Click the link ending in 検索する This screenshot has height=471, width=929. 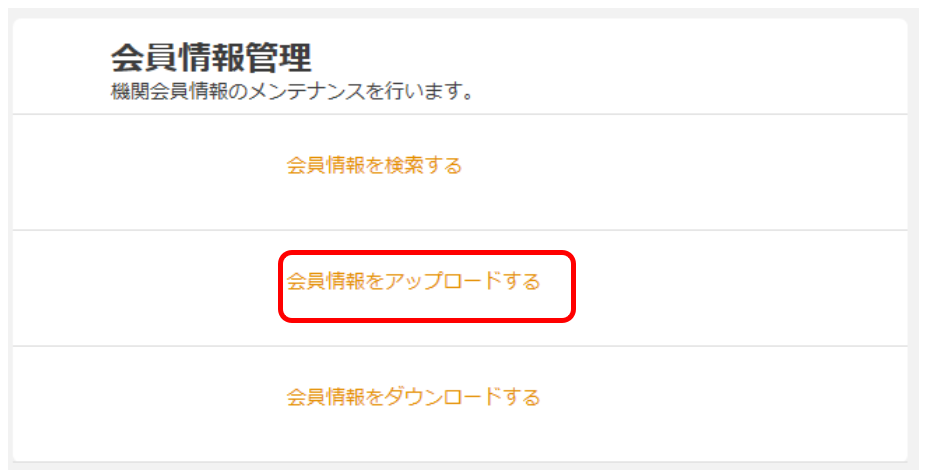(374, 166)
